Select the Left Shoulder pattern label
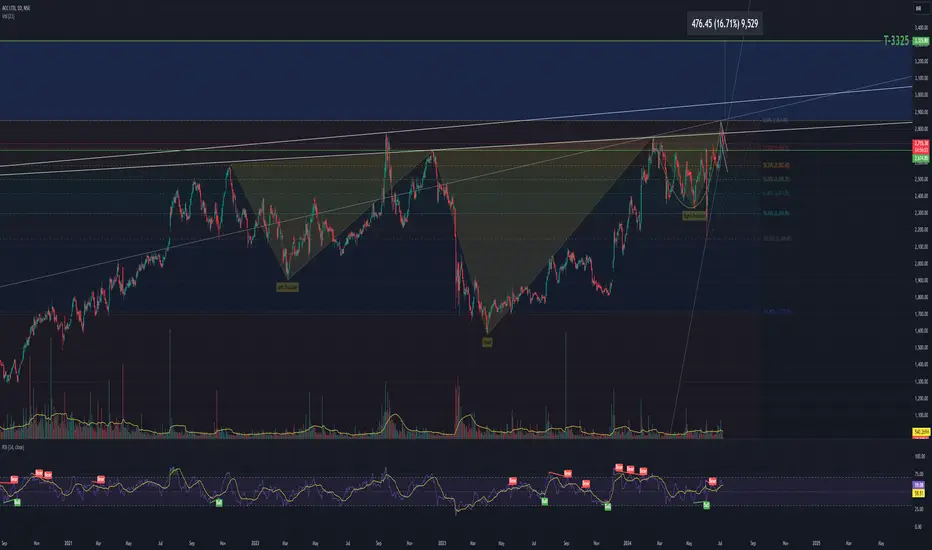 click(x=288, y=287)
